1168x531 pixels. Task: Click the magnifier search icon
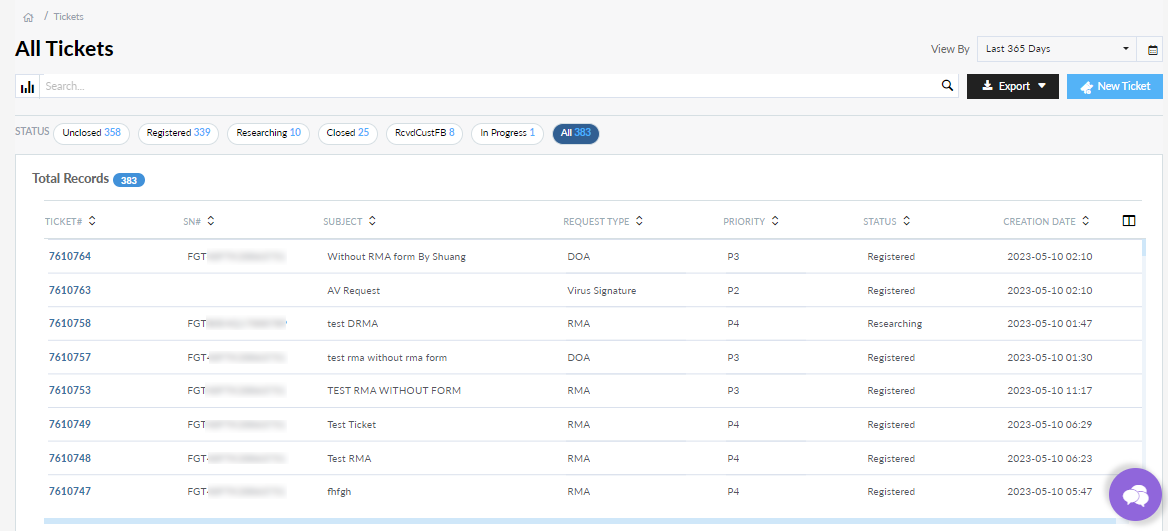[x=947, y=86]
